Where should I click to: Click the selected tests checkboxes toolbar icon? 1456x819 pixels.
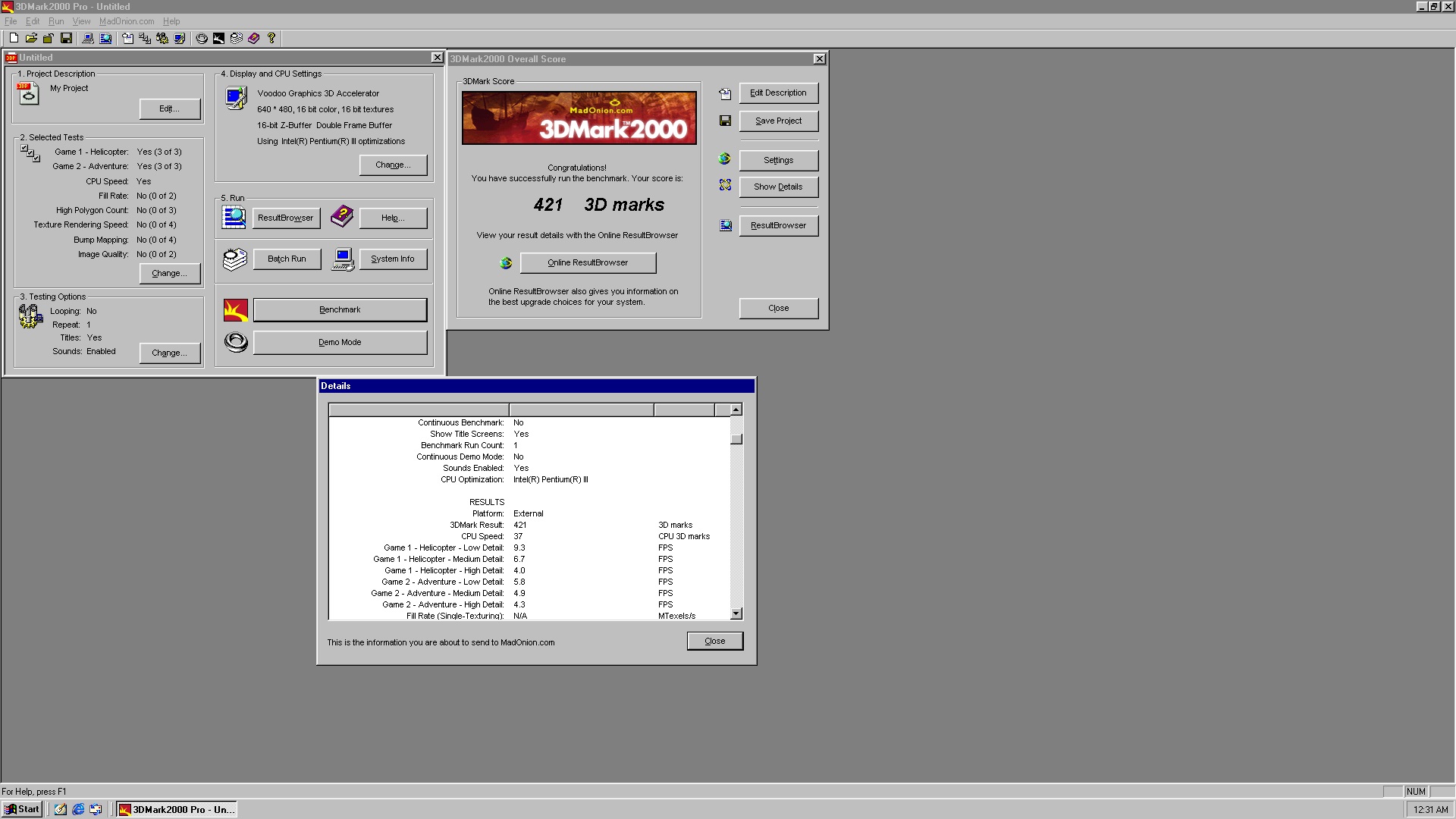145,38
